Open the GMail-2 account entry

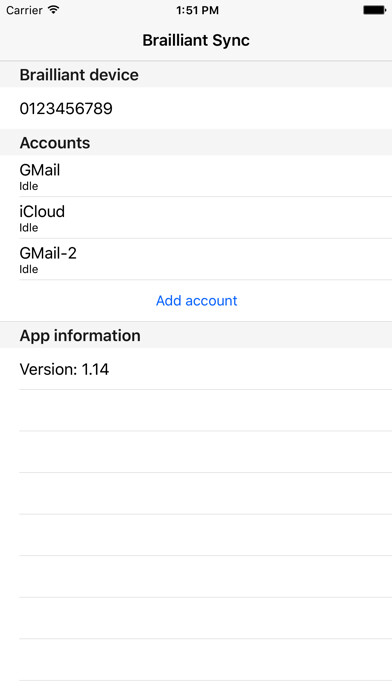point(196,259)
